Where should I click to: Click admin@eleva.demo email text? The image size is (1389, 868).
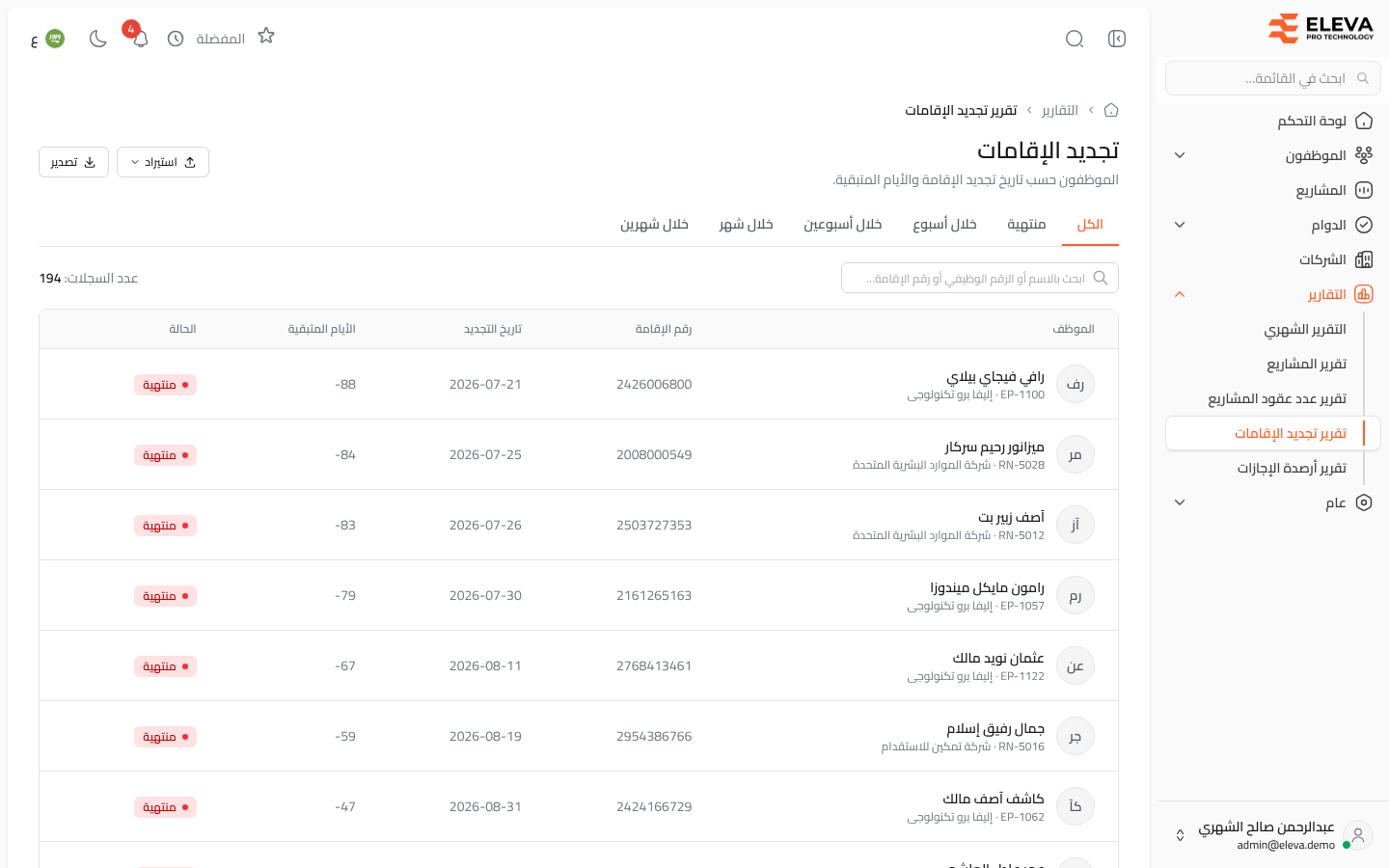click(x=1286, y=845)
